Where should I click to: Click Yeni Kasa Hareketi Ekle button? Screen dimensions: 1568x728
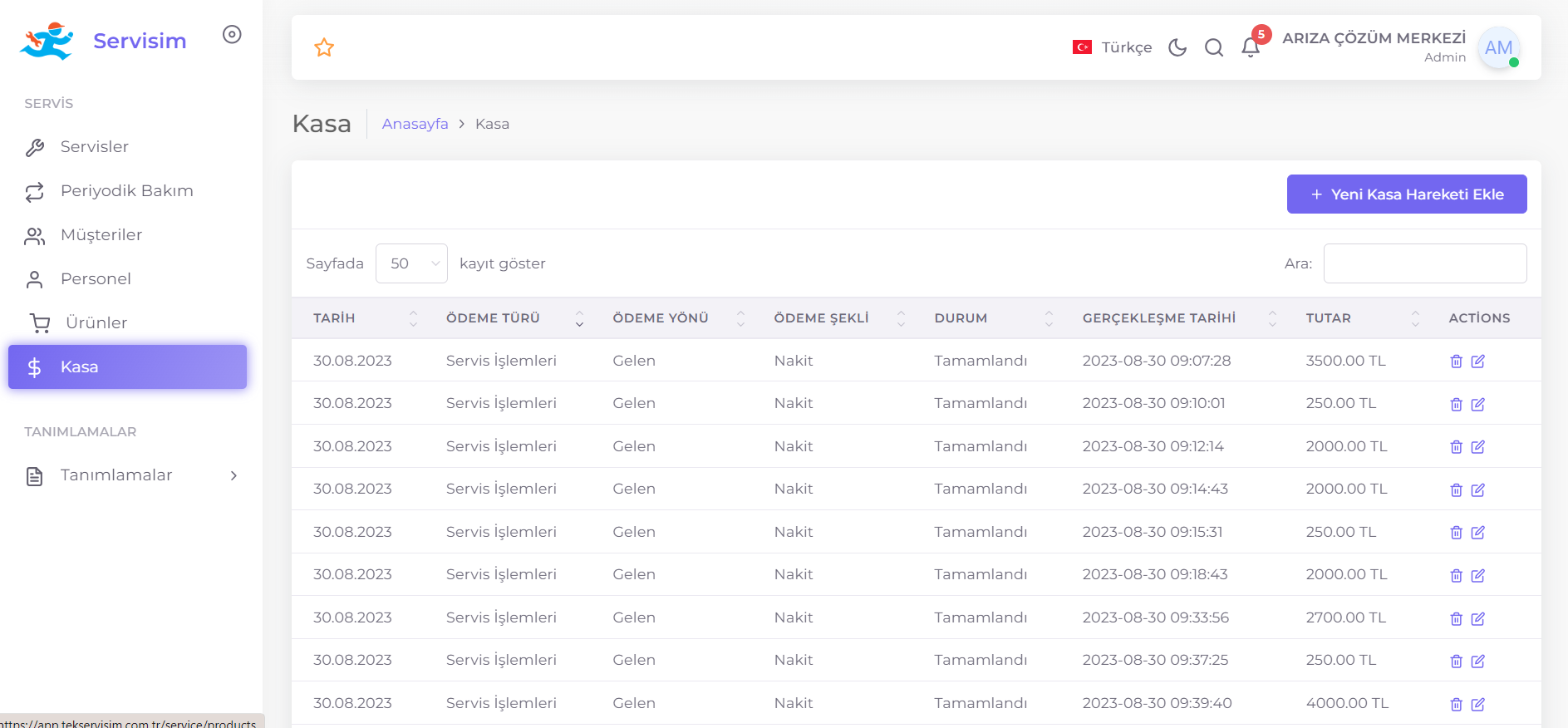pos(1406,194)
